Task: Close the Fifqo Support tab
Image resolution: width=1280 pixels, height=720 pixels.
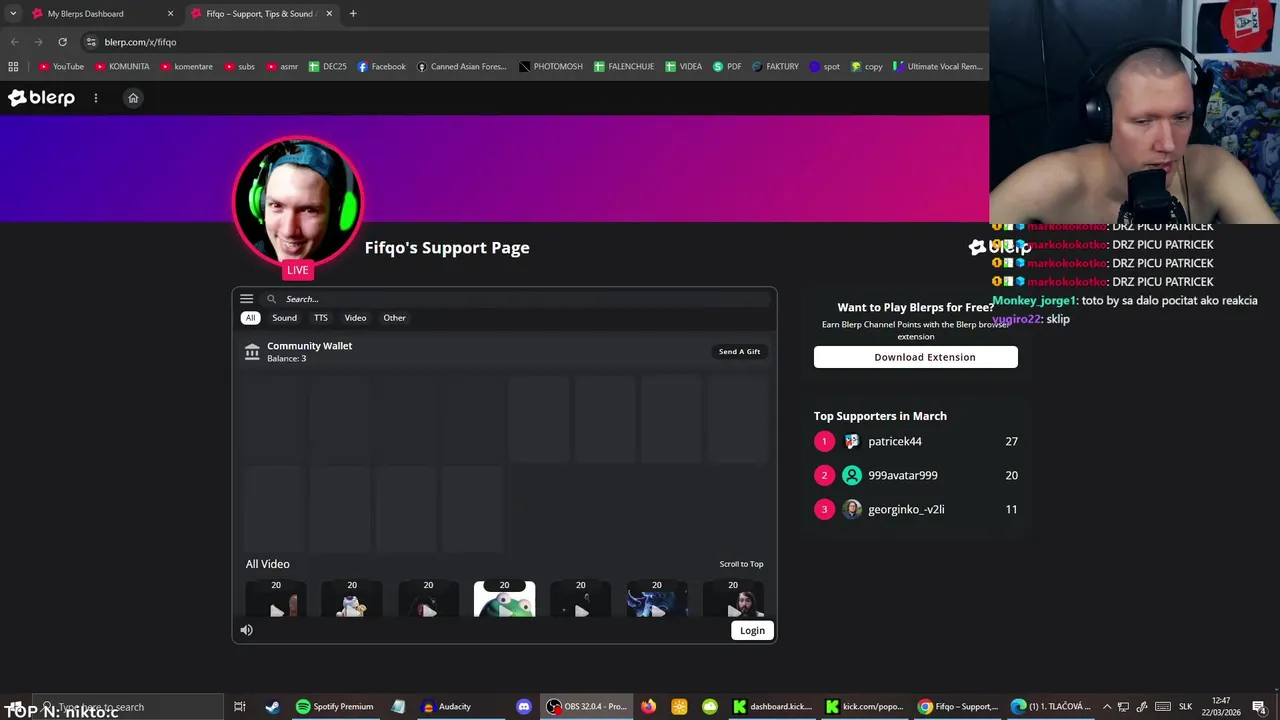Action: [329, 14]
